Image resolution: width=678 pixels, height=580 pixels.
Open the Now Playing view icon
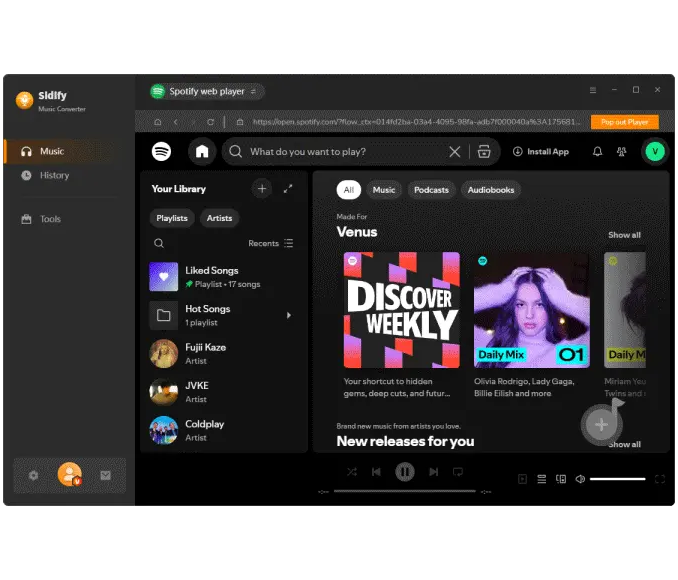[x=522, y=479]
